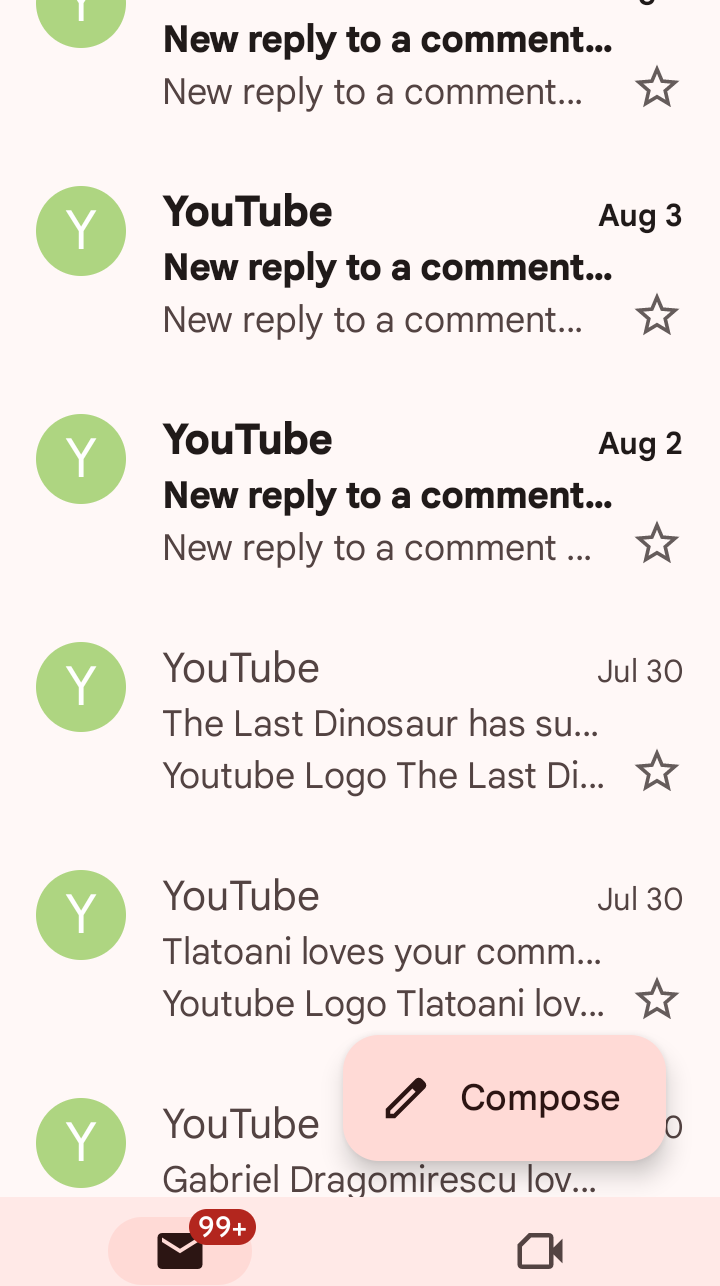
Task: Star the Tlatoani loves your comment email
Action: pos(657,1000)
